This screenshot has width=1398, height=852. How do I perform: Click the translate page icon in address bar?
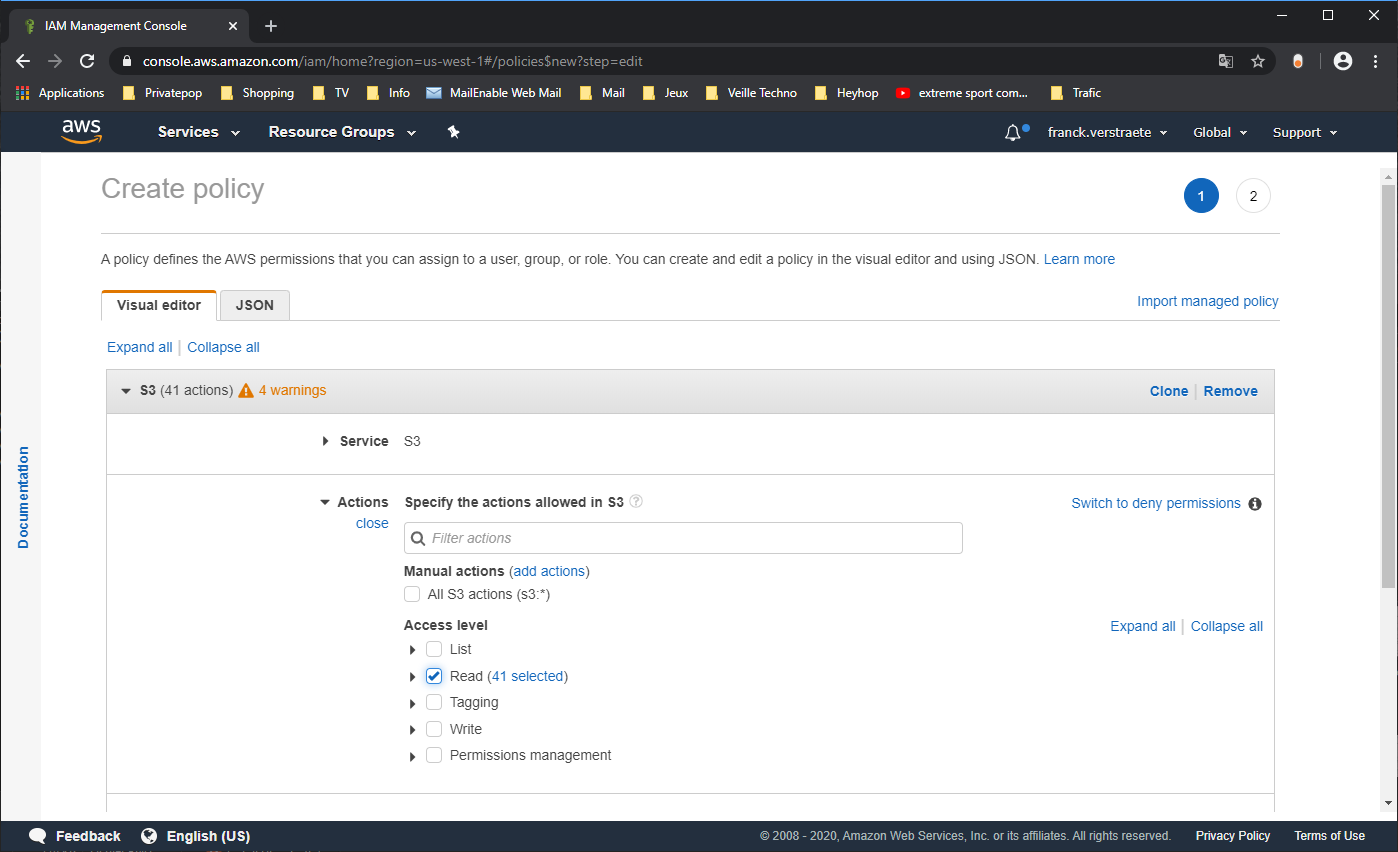click(1225, 61)
